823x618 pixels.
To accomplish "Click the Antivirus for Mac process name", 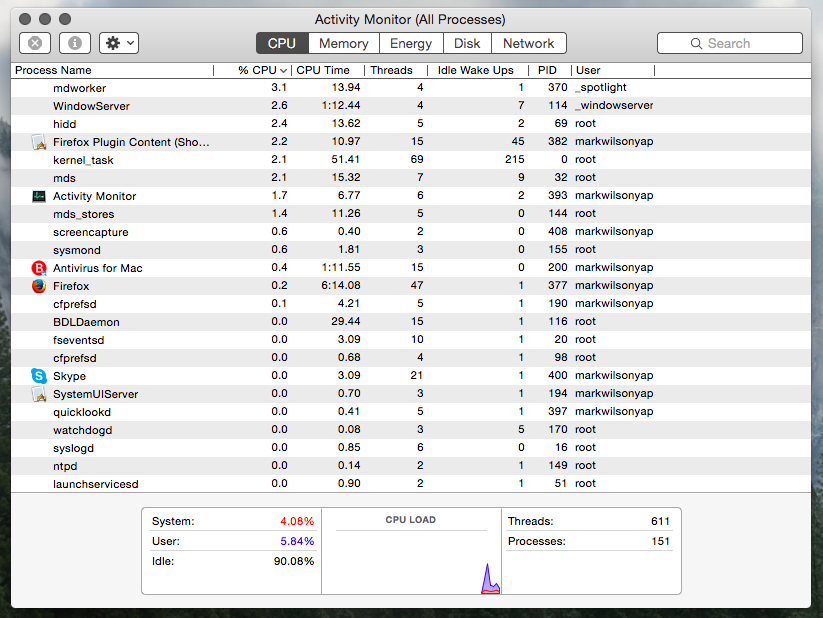I will click(98, 268).
